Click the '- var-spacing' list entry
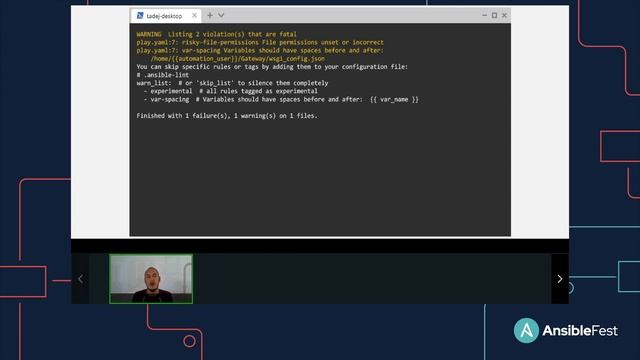 pos(281,99)
